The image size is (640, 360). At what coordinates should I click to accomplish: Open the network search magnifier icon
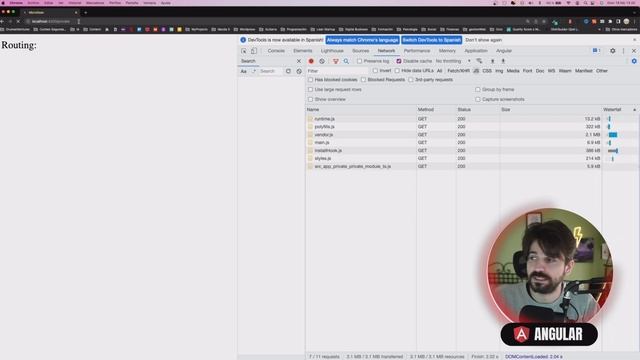click(x=346, y=61)
